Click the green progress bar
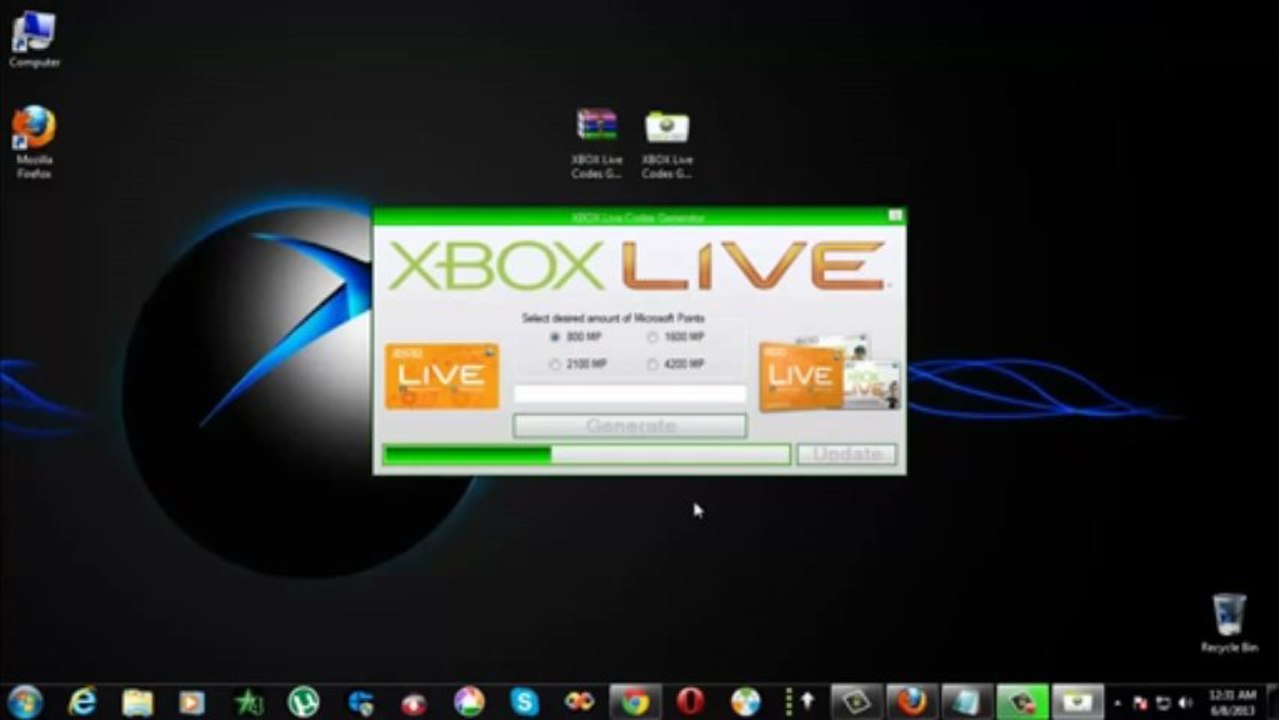1279x720 pixels. point(586,455)
